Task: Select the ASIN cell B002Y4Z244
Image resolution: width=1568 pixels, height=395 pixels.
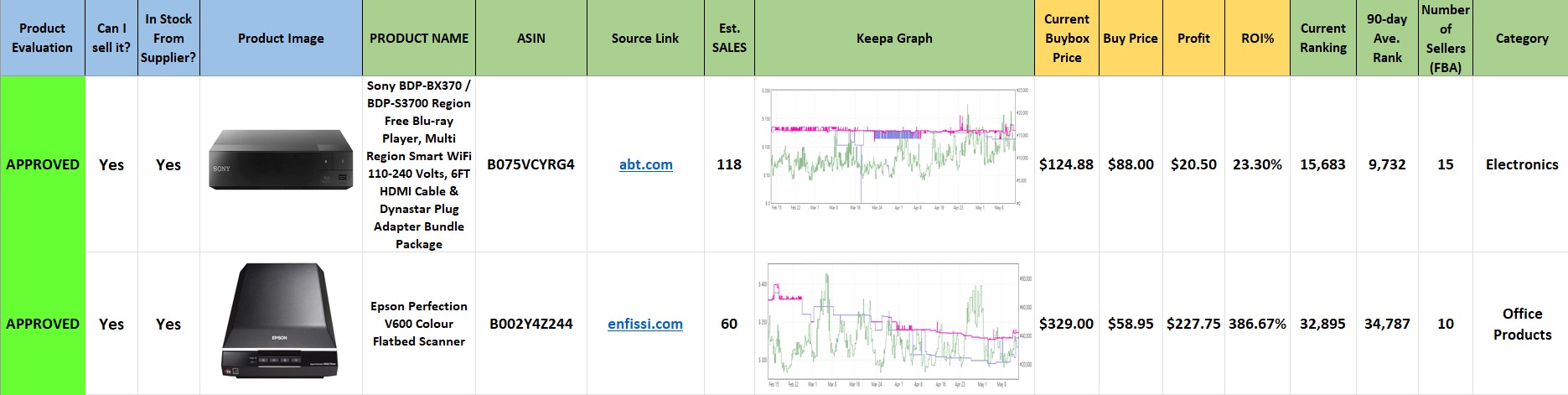Action: (531, 324)
